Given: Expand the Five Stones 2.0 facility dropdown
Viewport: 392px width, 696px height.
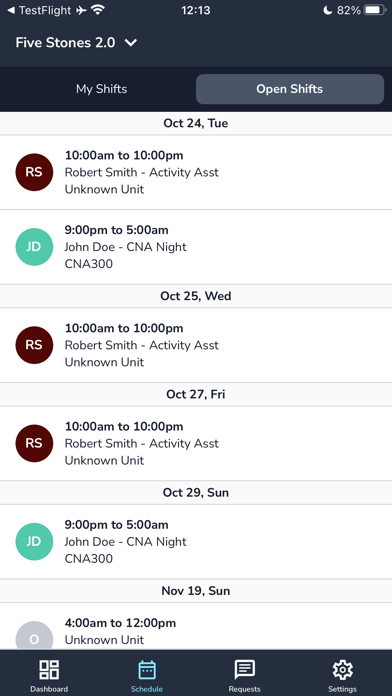Looking at the screenshot, I should [x=76, y=43].
